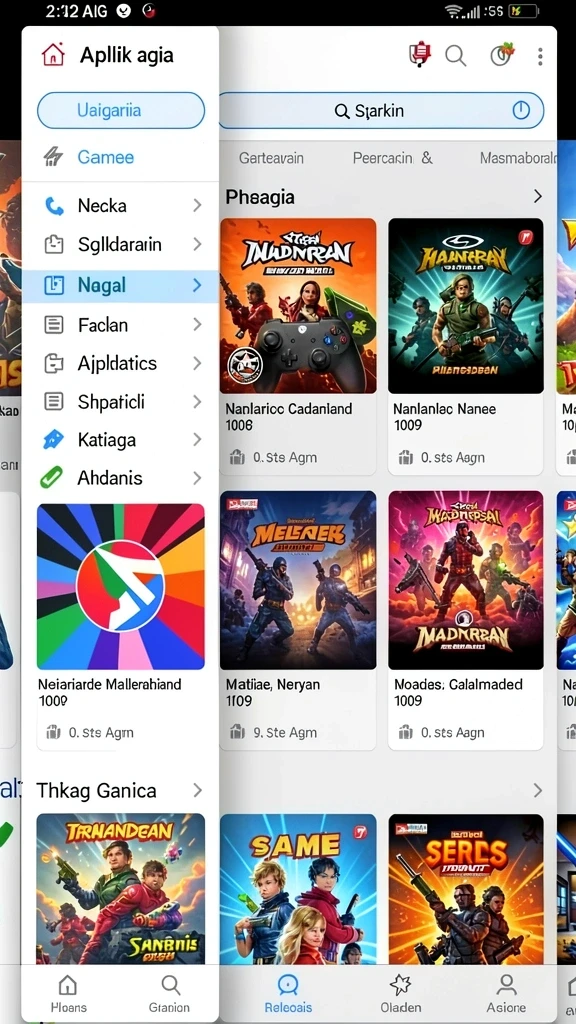Expand the Necka menu chevron
The width and height of the screenshot is (576, 1024).
tap(197, 206)
